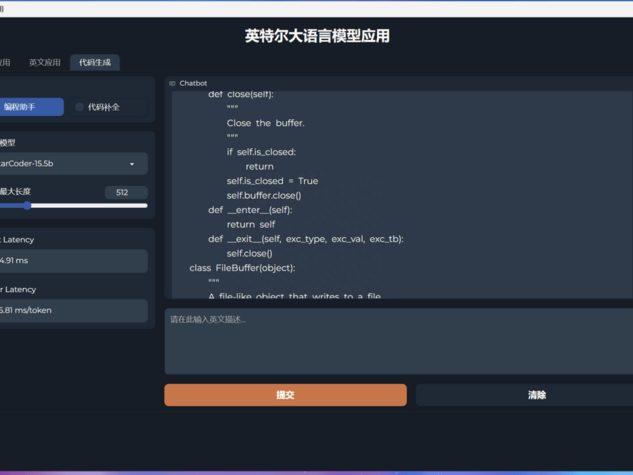
Task: Click the English description input box
Action: click(x=398, y=341)
